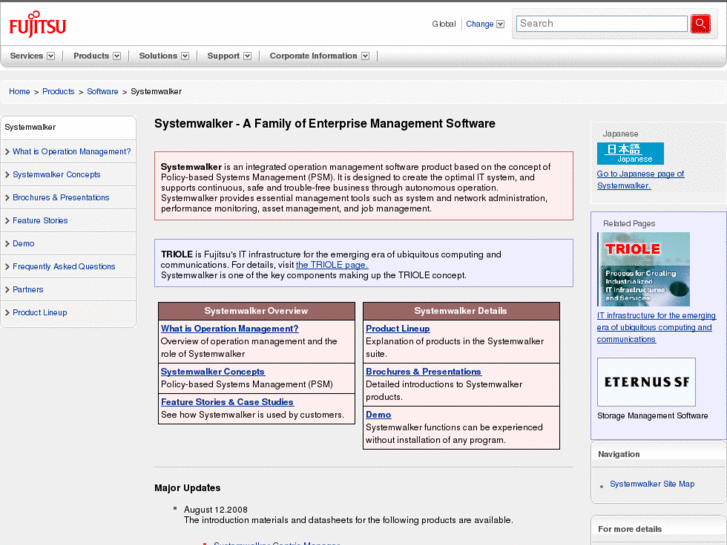
Task: Open sidebar Systemwalker Concepts
Action: pos(57,174)
